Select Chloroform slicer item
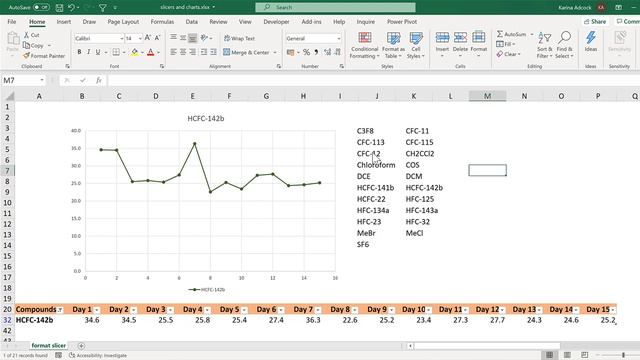Viewport: 640px width, 360px height. 376,165
